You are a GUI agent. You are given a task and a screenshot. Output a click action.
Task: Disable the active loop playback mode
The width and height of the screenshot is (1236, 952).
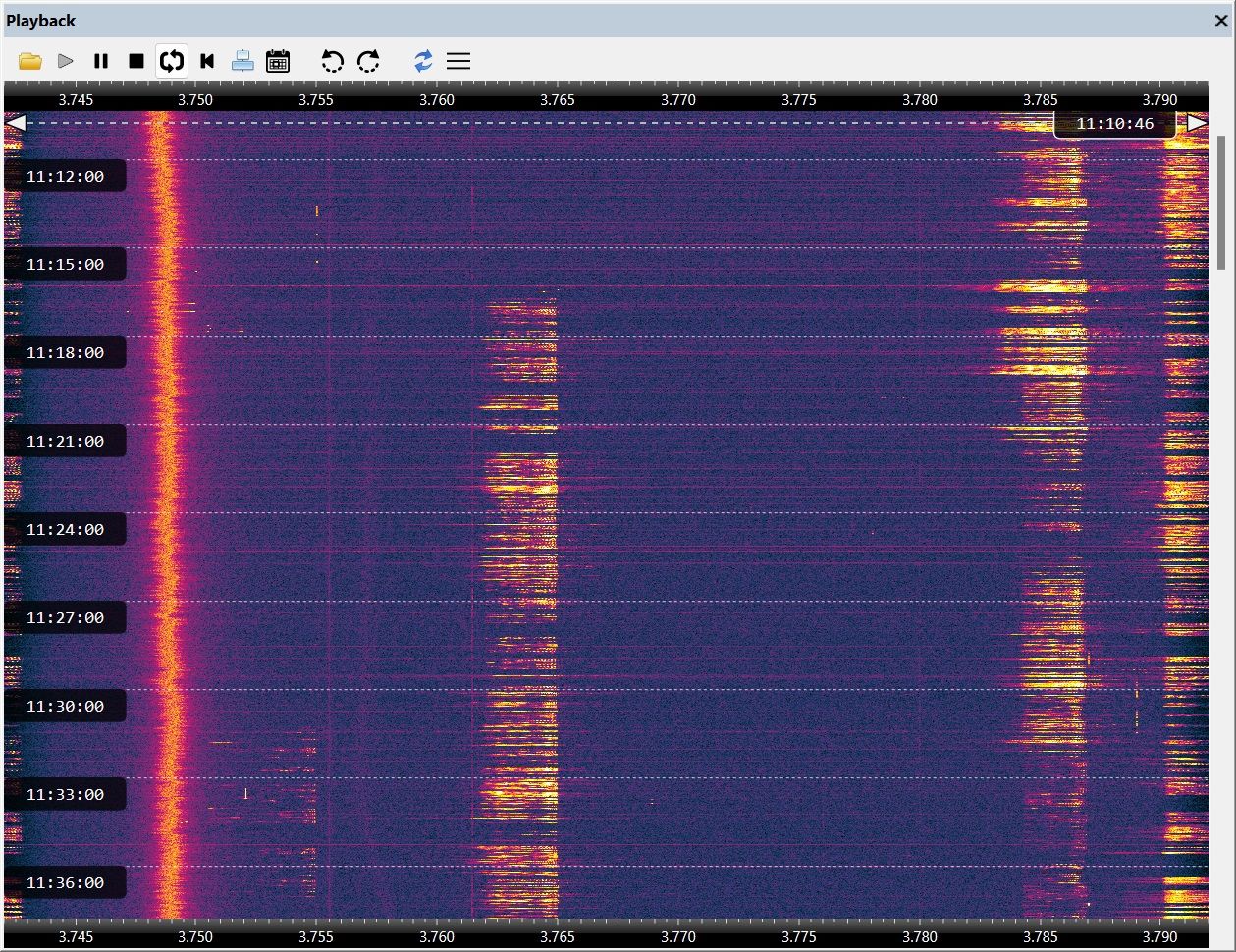point(172,61)
